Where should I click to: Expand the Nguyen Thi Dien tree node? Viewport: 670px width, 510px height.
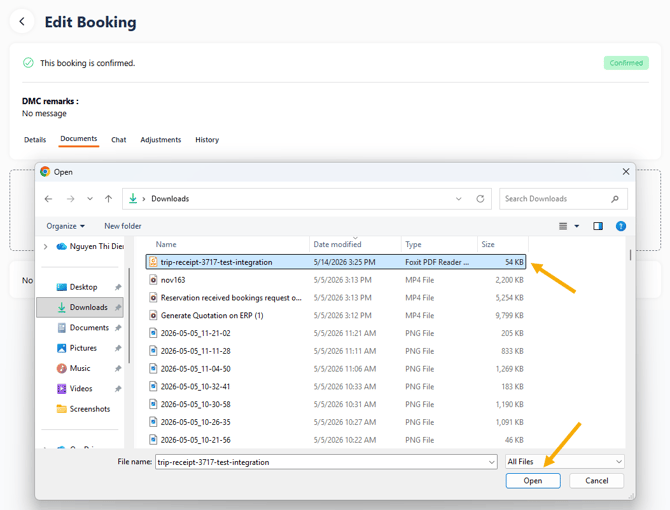pyautogui.click(x=45, y=246)
